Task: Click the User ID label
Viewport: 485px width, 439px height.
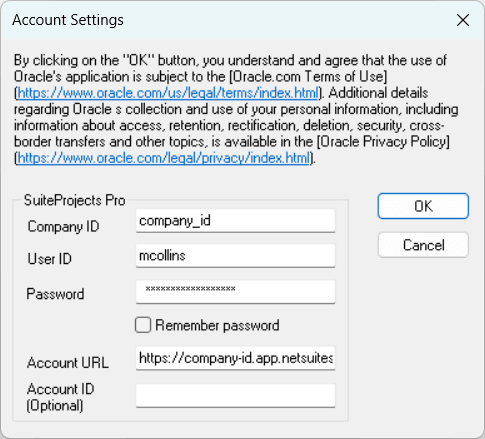Action: coord(49,259)
